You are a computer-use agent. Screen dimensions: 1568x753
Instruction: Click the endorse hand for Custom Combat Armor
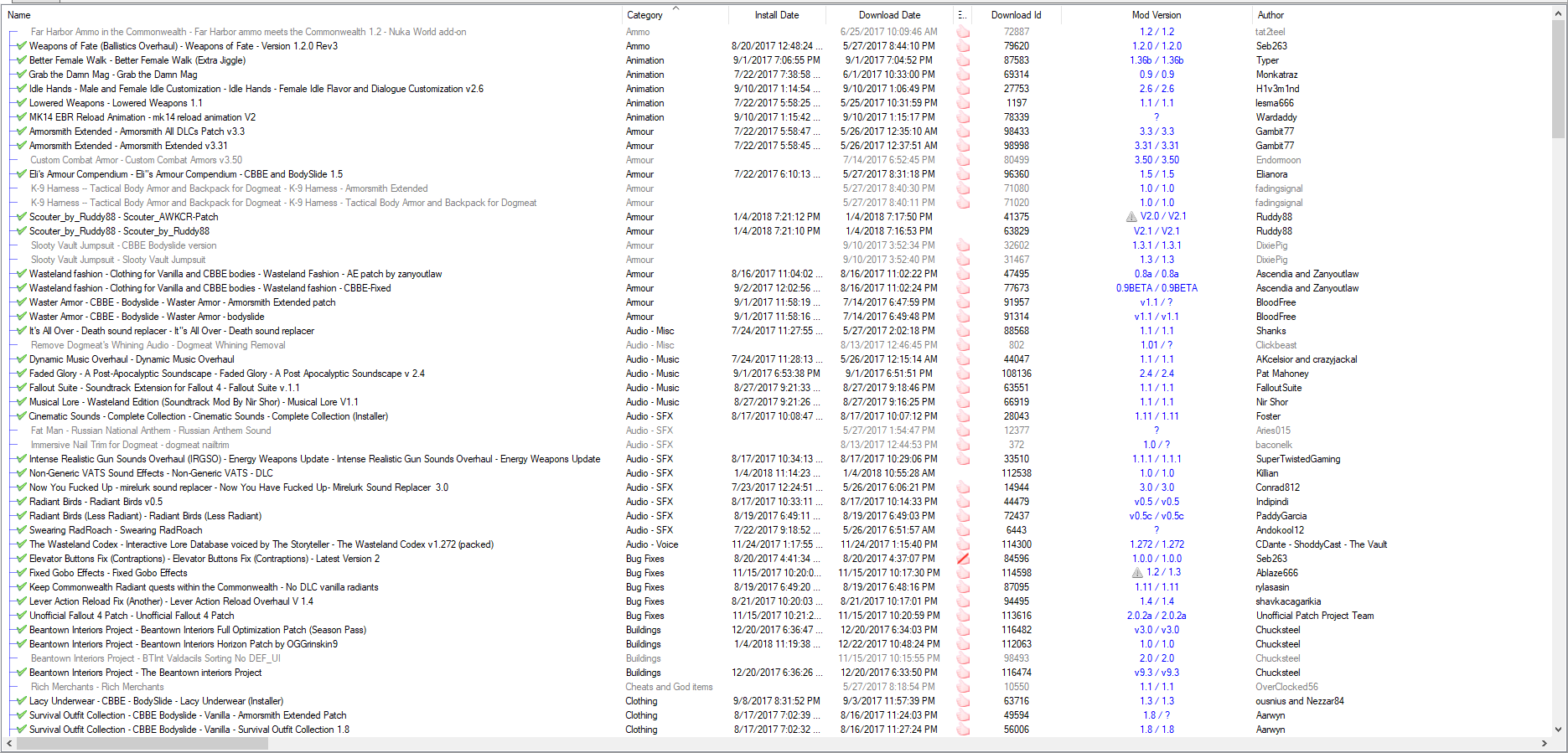pyautogui.click(x=963, y=160)
